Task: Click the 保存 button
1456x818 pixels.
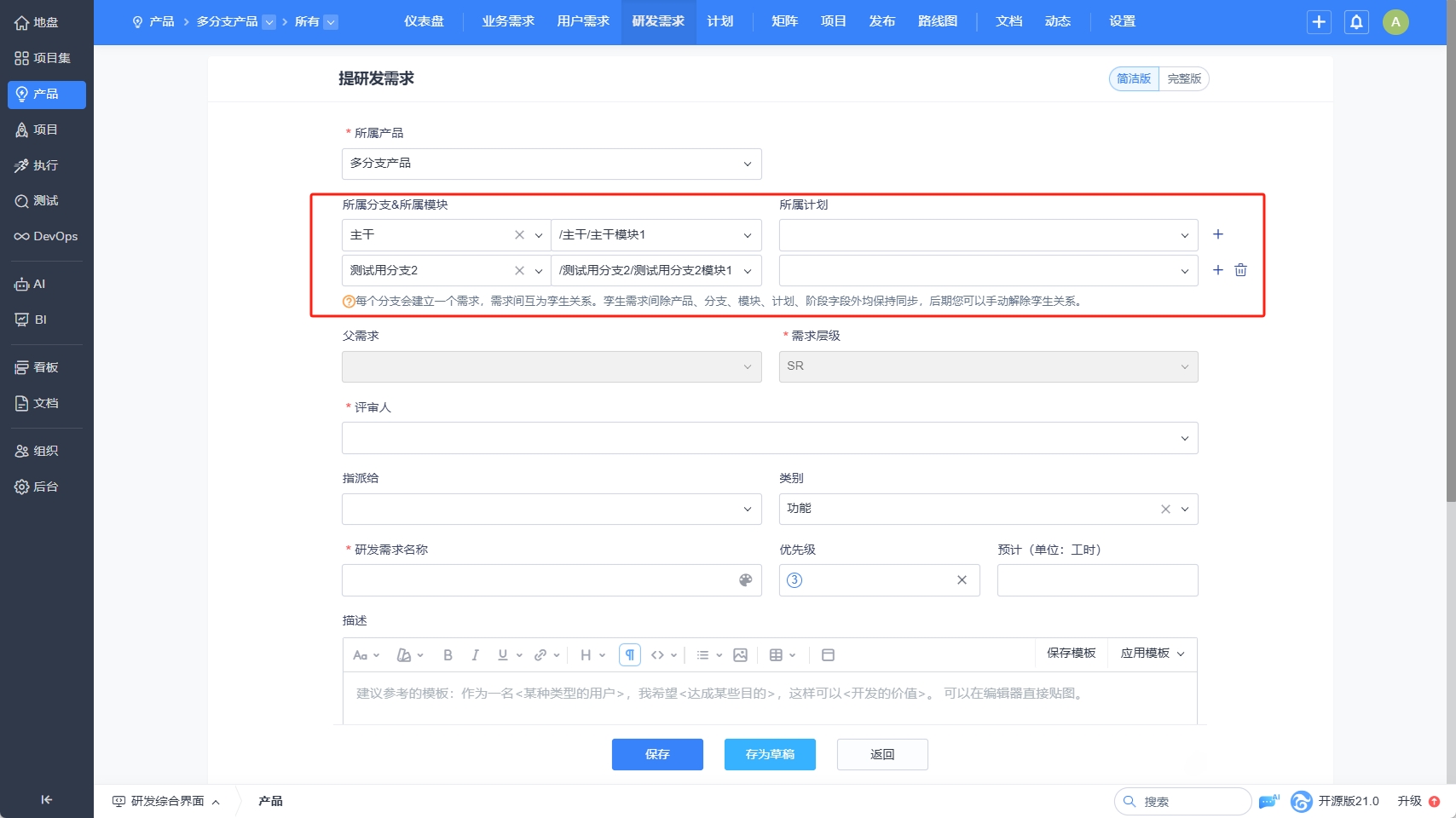Action: (657, 754)
